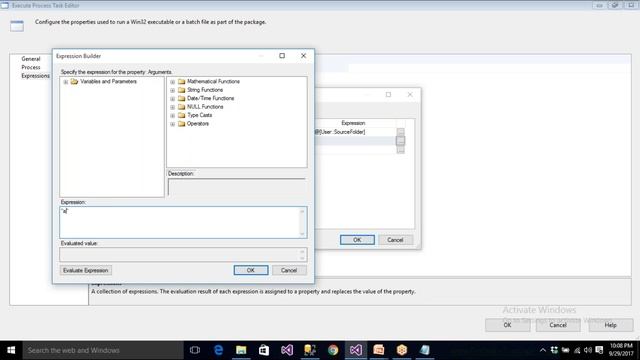Select the String Functions label
The image size is (640, 360).
[x=205, y=90]
